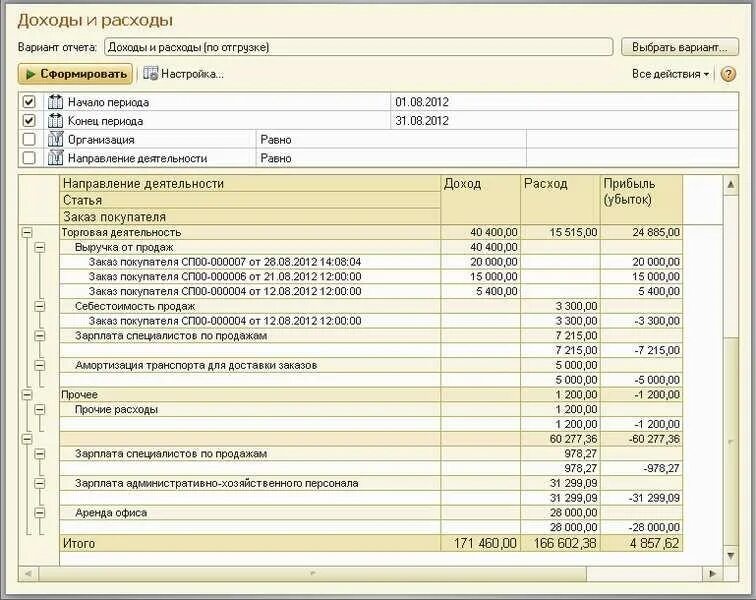The height and width of the screenshot is (600, 756).
Task: Click the calendar icon beside Начало периода
Action: 55,102
